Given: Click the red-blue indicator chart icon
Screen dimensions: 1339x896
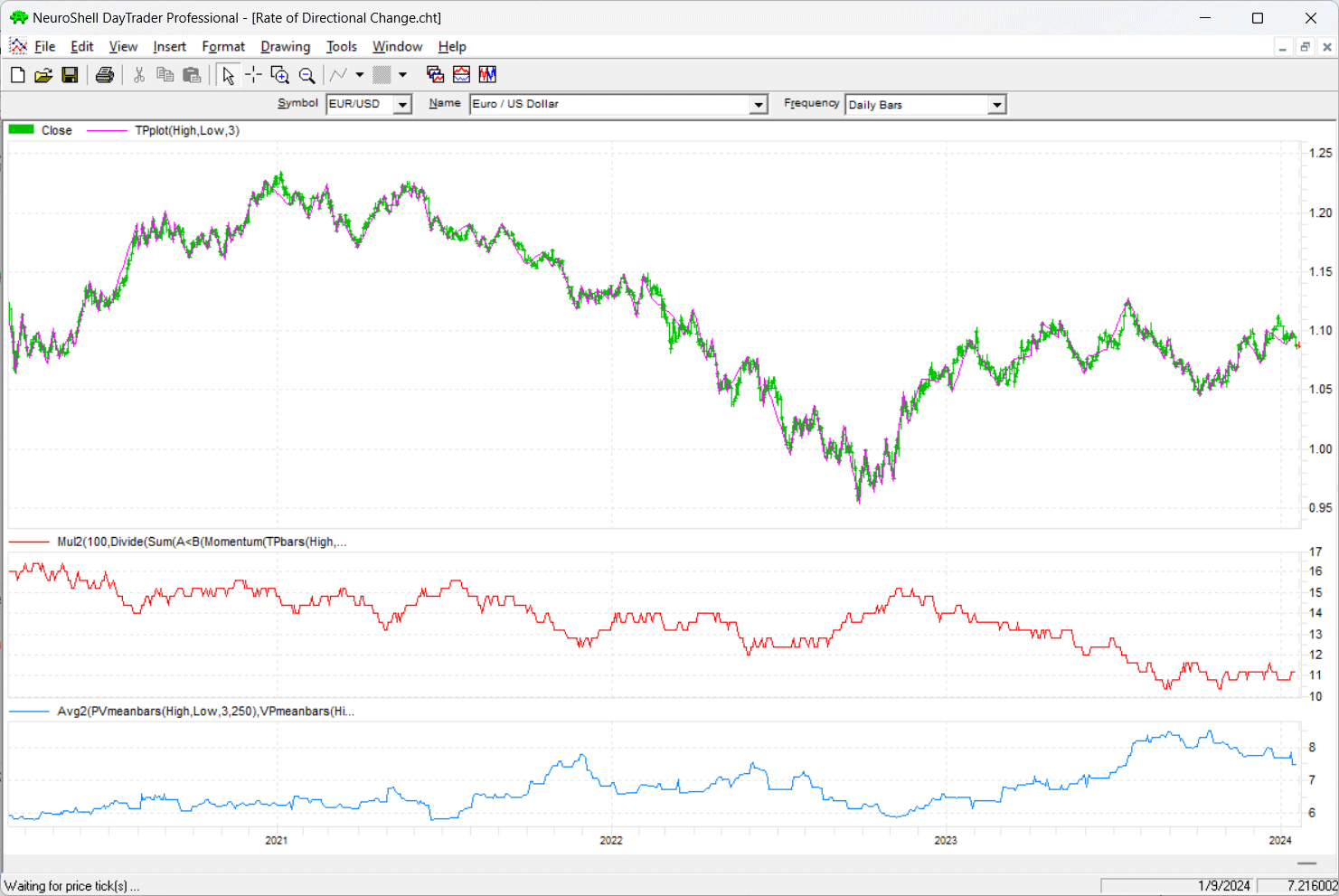Looking at the screenshot, I should 462,75.
